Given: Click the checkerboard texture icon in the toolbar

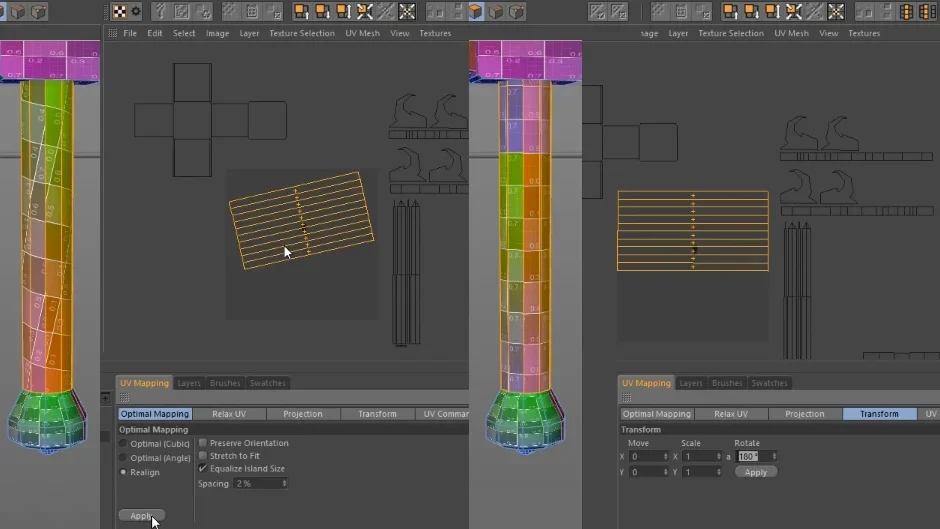Looking at the screenshot, I should coord(119,11).
